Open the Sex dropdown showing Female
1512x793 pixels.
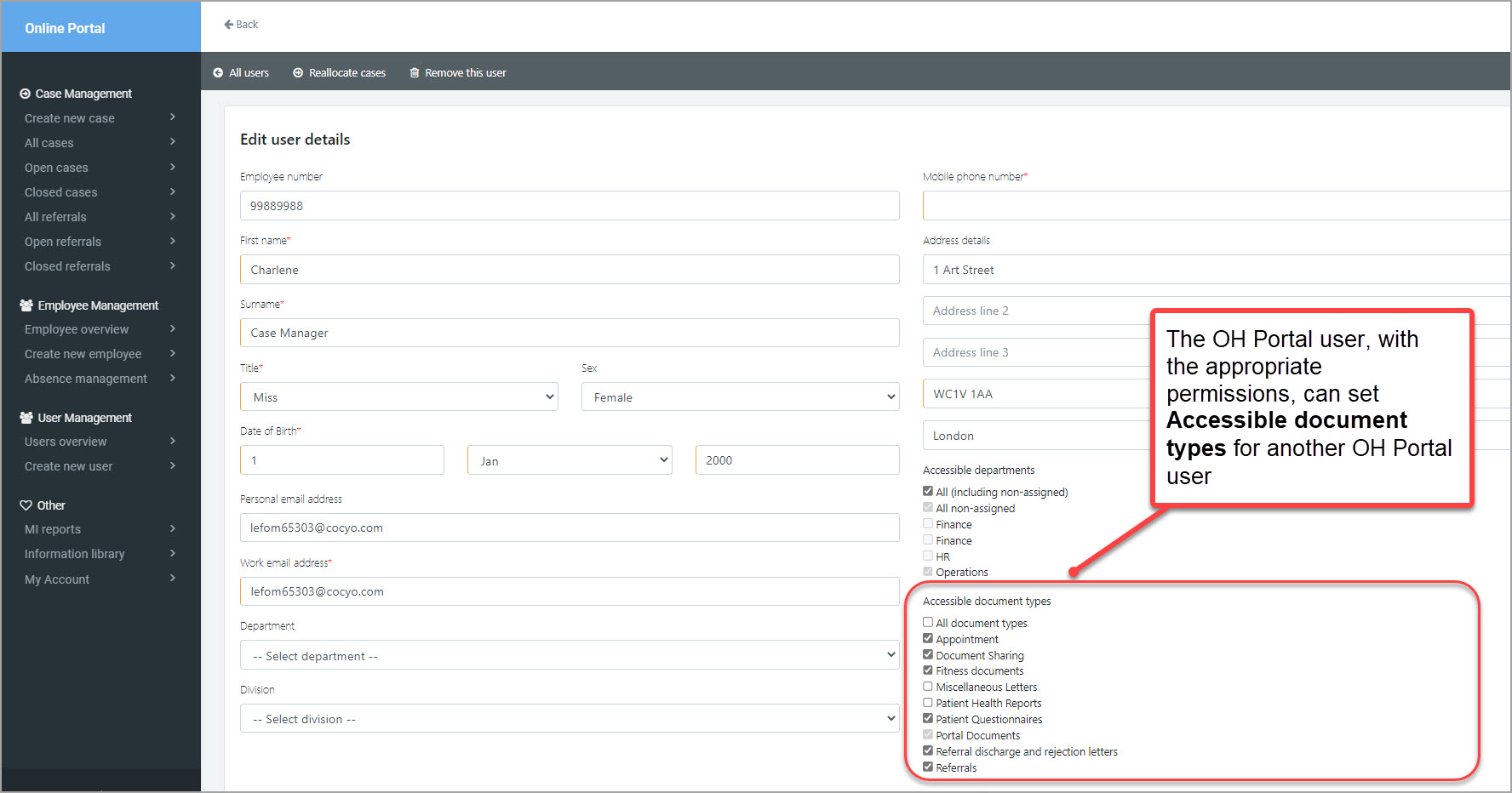pyautogui.click(x=739, y=397)
